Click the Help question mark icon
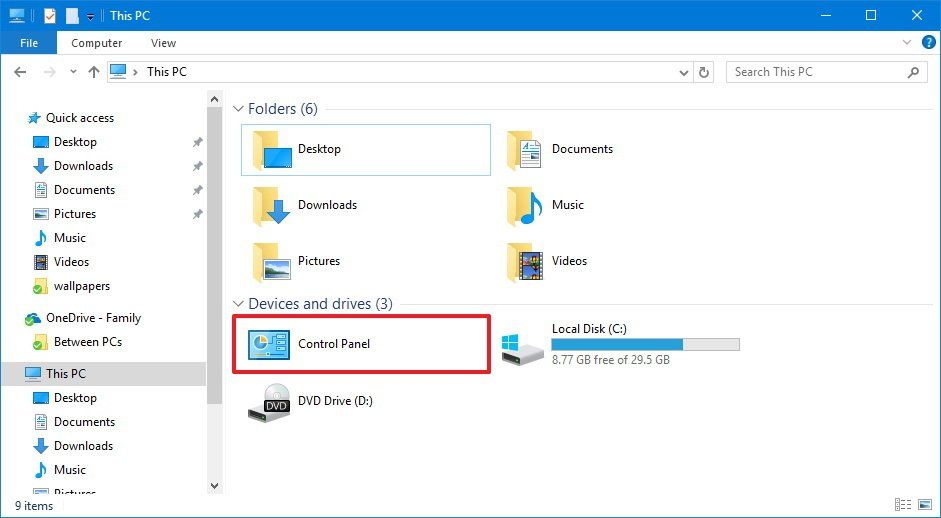 [x=928, y=43]
